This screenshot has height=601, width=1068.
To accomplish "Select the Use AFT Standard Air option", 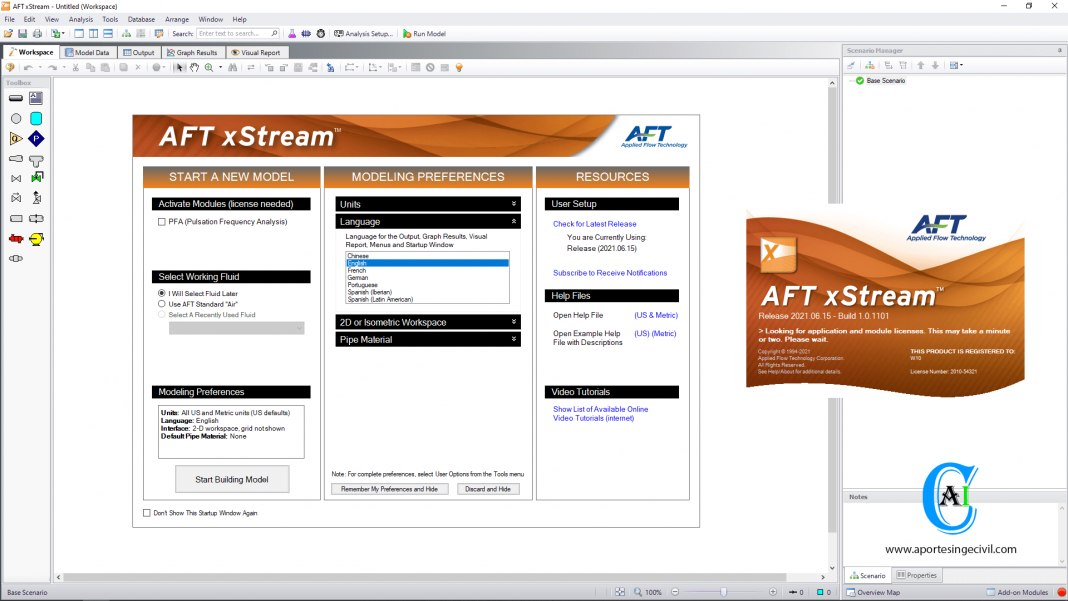I will coord(161,303).
